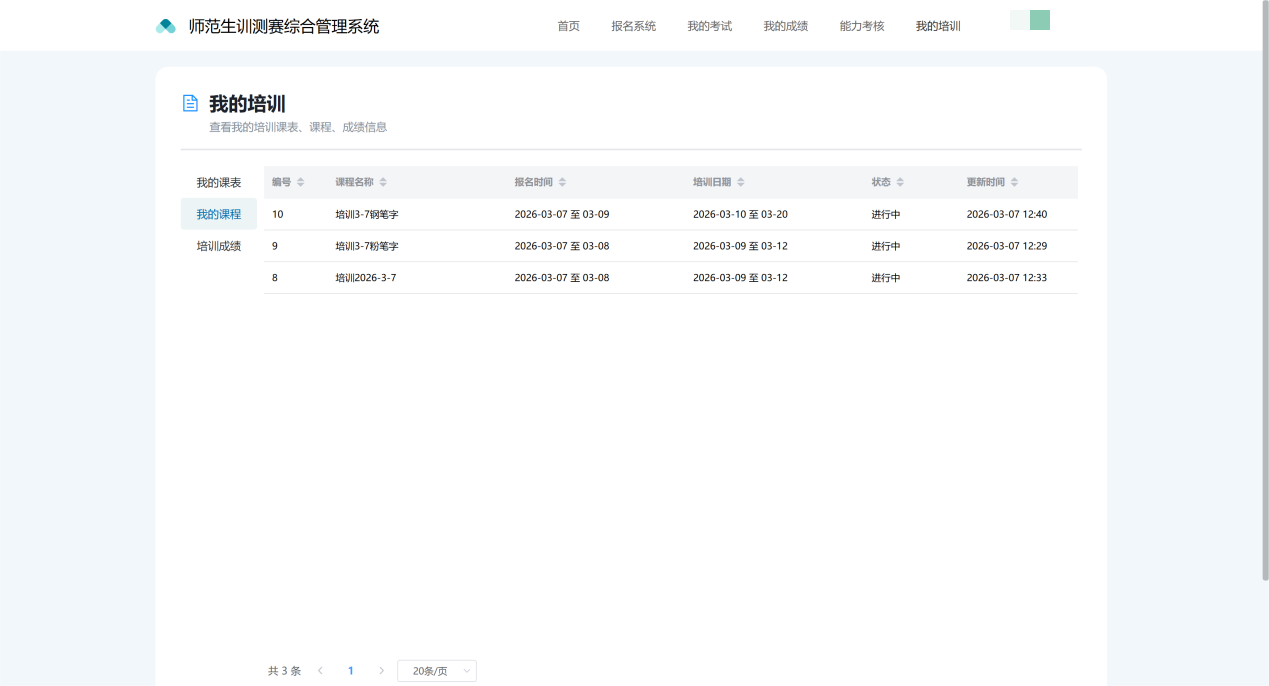Sort table by 状态 column arrows

(900, 182)
